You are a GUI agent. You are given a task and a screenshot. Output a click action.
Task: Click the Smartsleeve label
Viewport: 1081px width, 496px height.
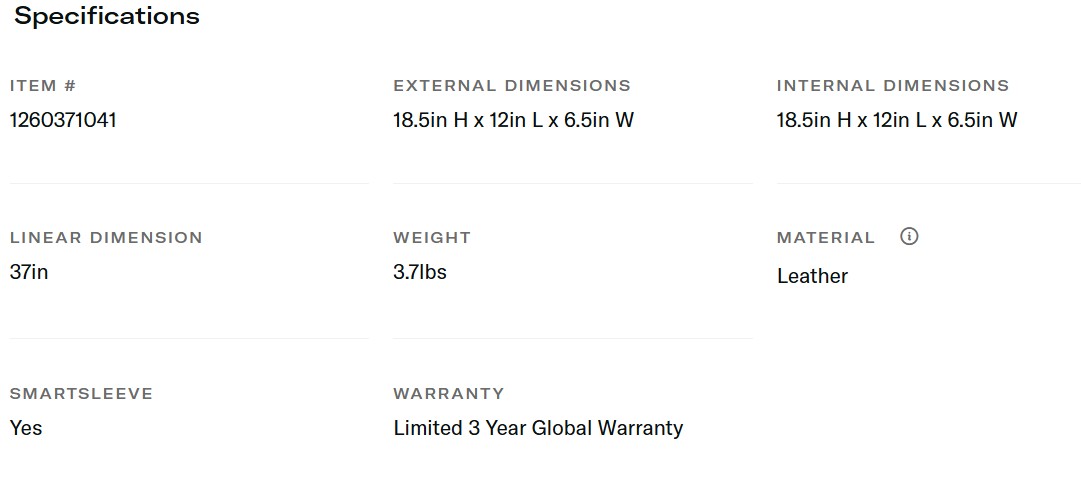(x=81, y=394)
